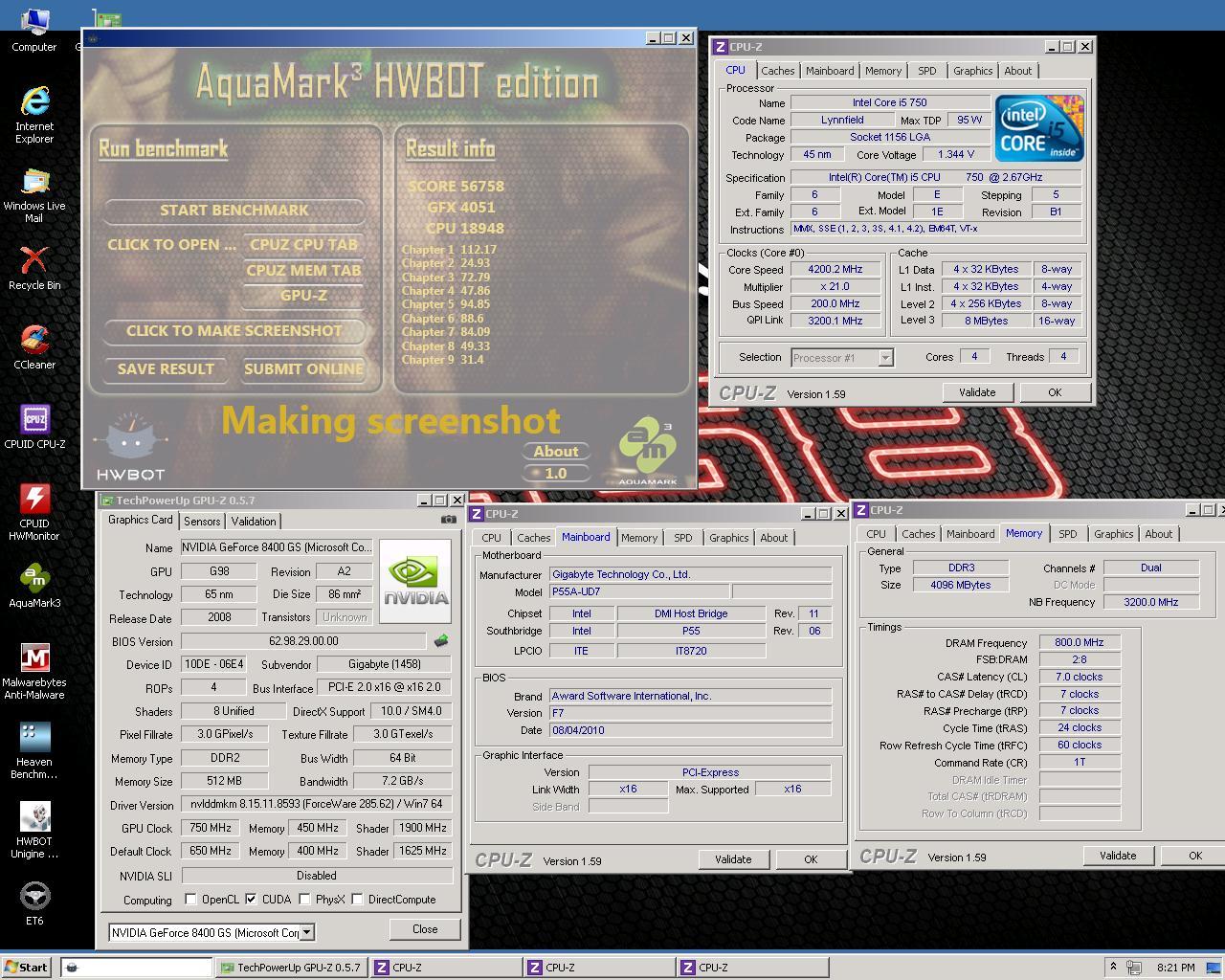Viewport: 1225px width, 980px height.
Task: Click the Intel Core i5 logo in CPU-Z
Action: tap(1038, 128)
